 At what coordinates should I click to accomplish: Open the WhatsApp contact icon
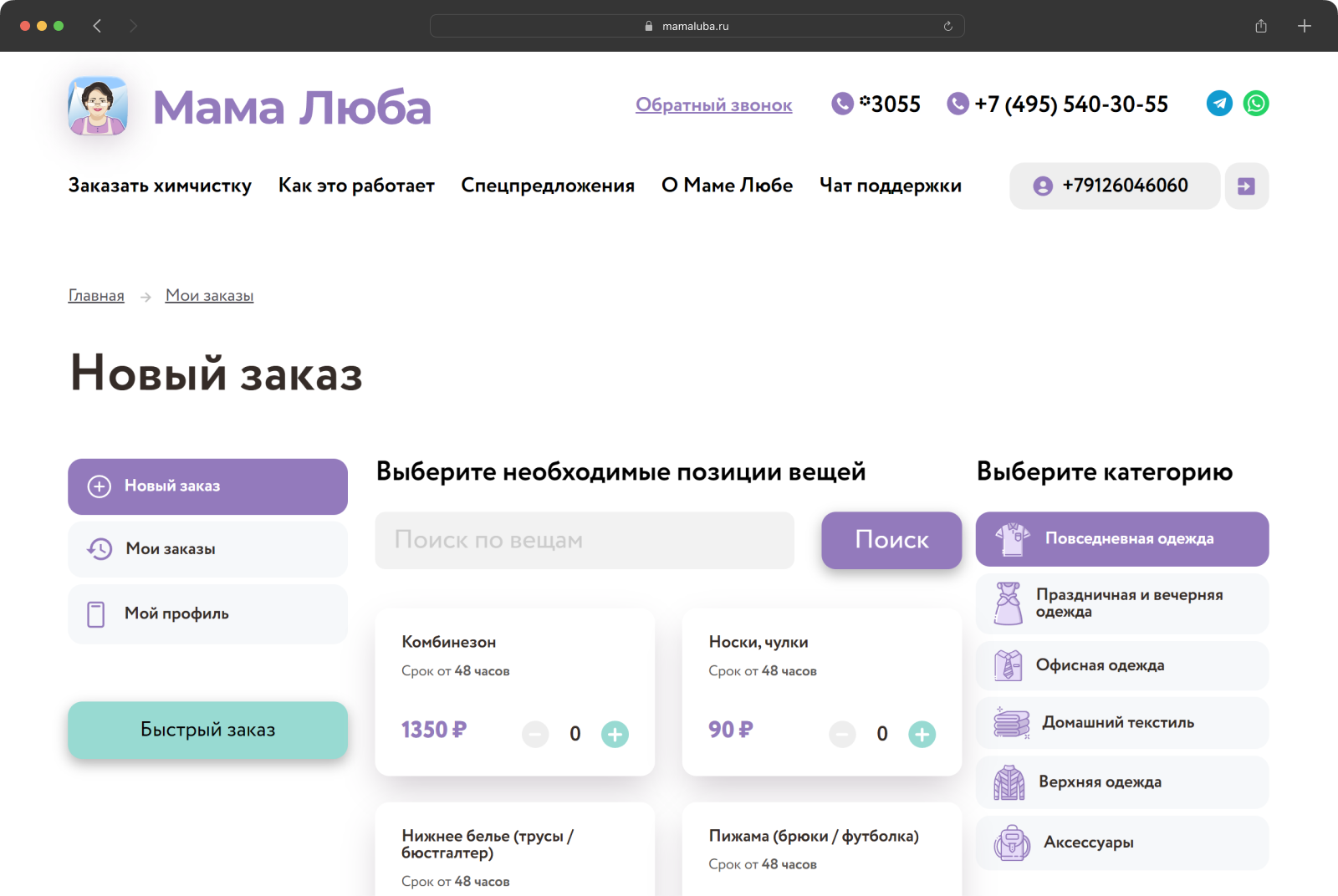pos(1256,104)
